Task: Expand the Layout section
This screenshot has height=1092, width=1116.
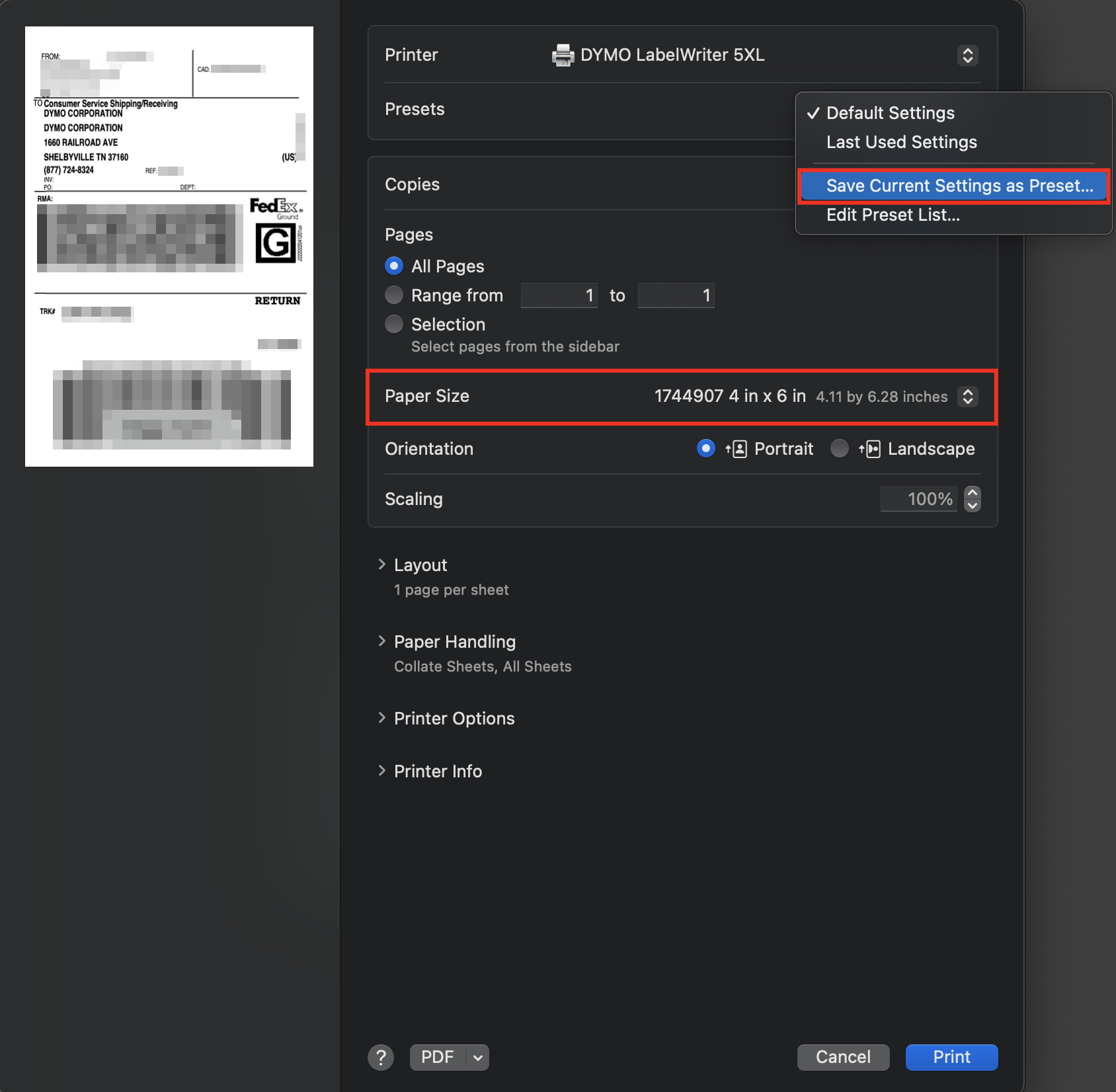Action: (381, 565)
